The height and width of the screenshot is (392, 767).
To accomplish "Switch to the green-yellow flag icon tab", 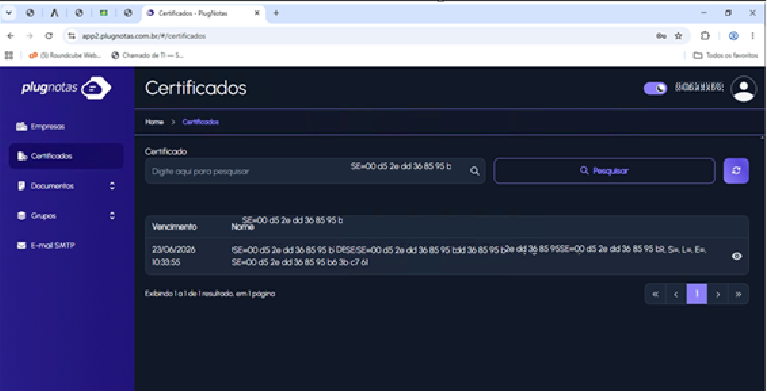I will pos(103,13).
